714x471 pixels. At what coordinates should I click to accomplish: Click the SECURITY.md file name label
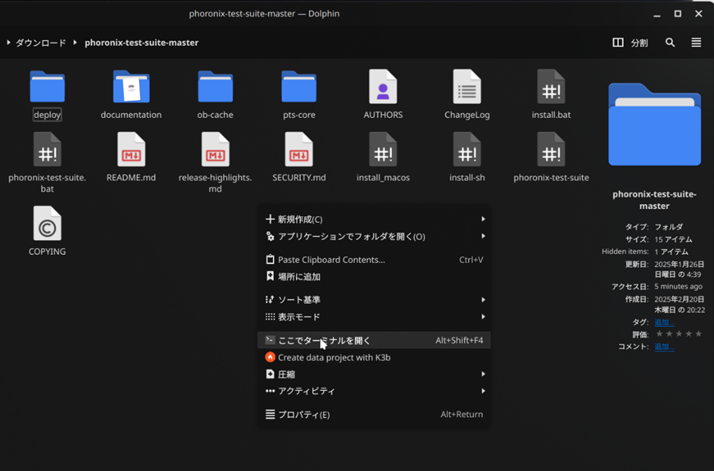(299, 178)
